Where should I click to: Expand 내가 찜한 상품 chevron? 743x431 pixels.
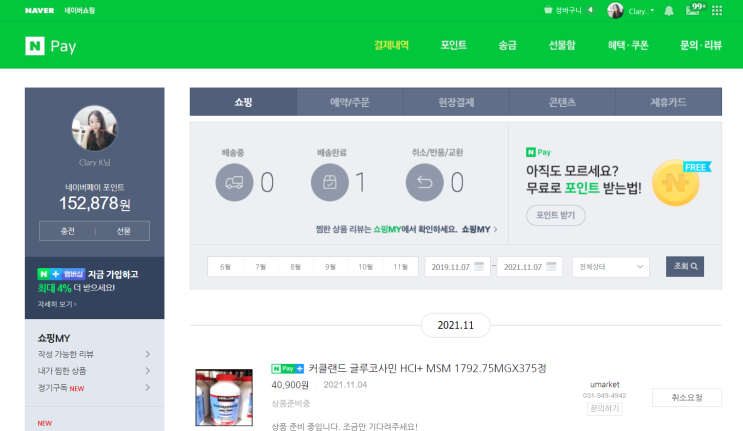coord(148,371)
